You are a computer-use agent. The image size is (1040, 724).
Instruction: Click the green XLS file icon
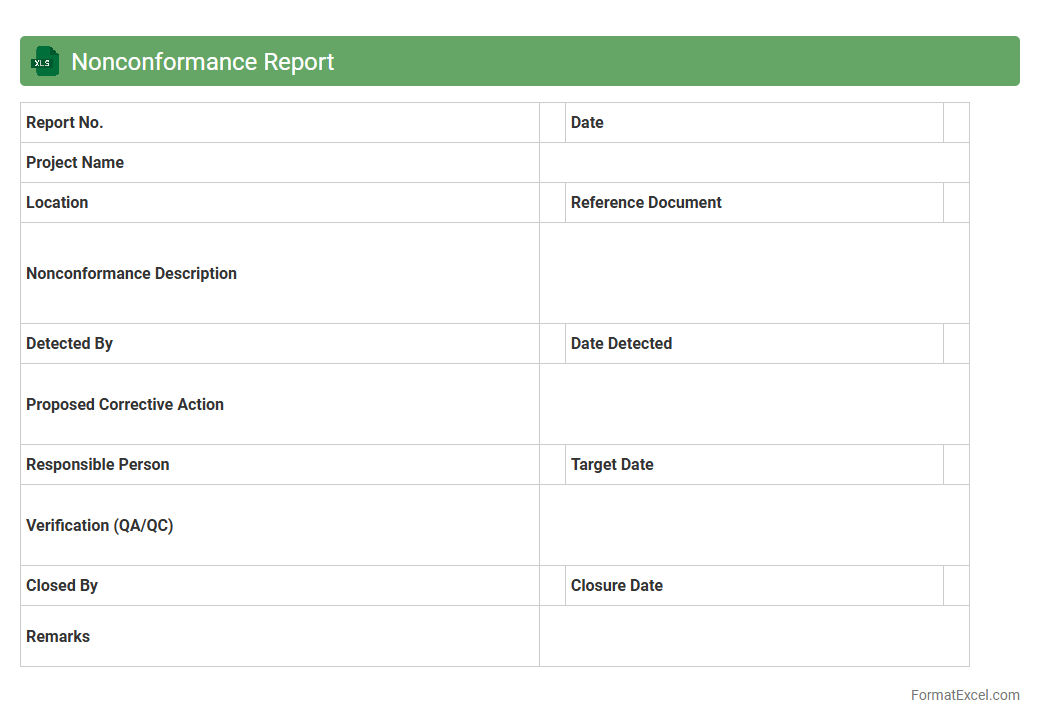click(44, 61)
